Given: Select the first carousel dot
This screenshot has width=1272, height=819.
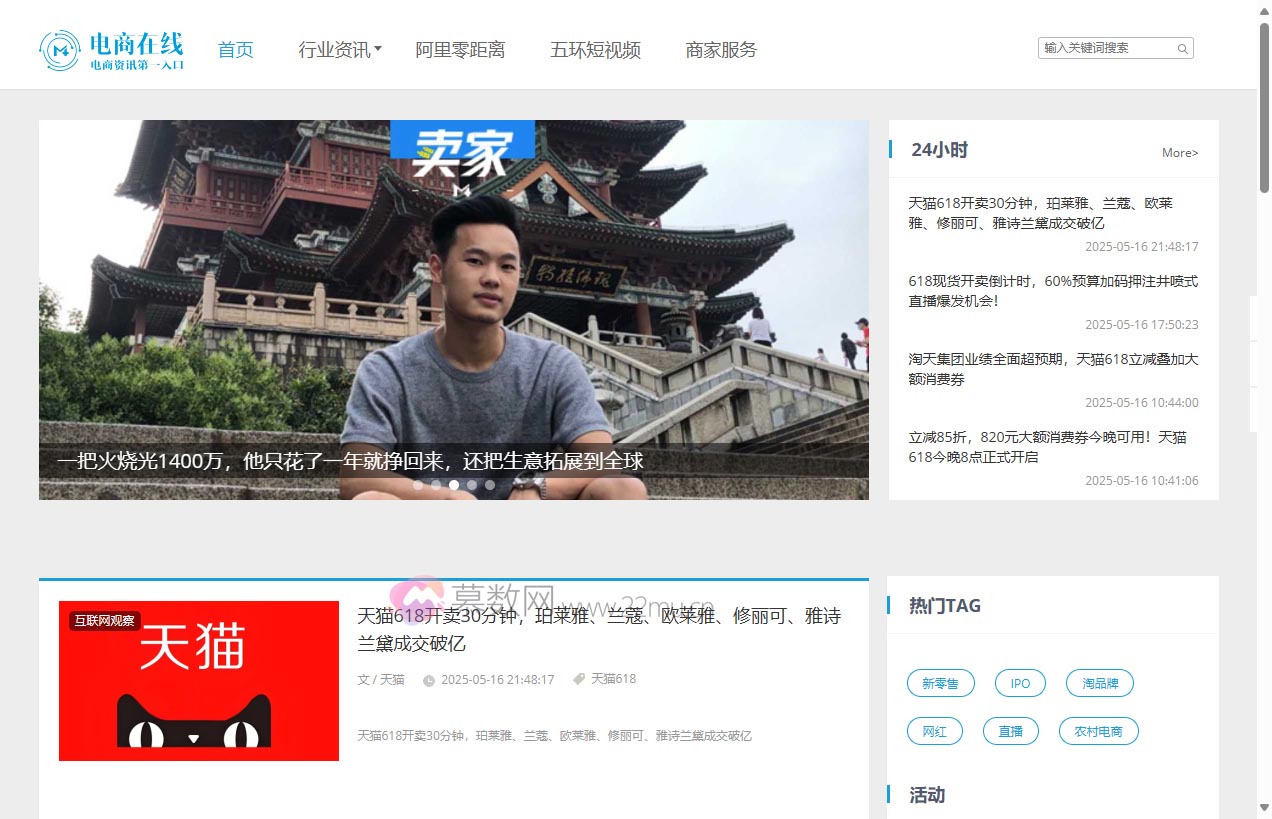Looking at the screenshot, I should click(418, 485).
